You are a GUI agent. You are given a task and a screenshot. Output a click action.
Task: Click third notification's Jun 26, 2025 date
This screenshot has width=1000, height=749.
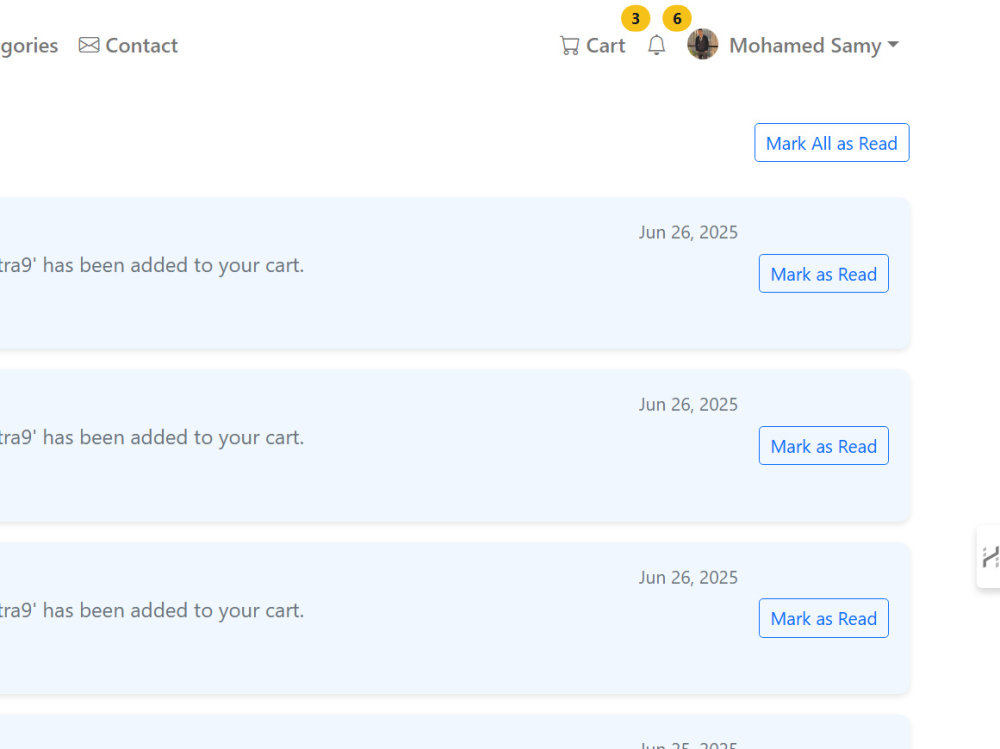click(688, 577)
